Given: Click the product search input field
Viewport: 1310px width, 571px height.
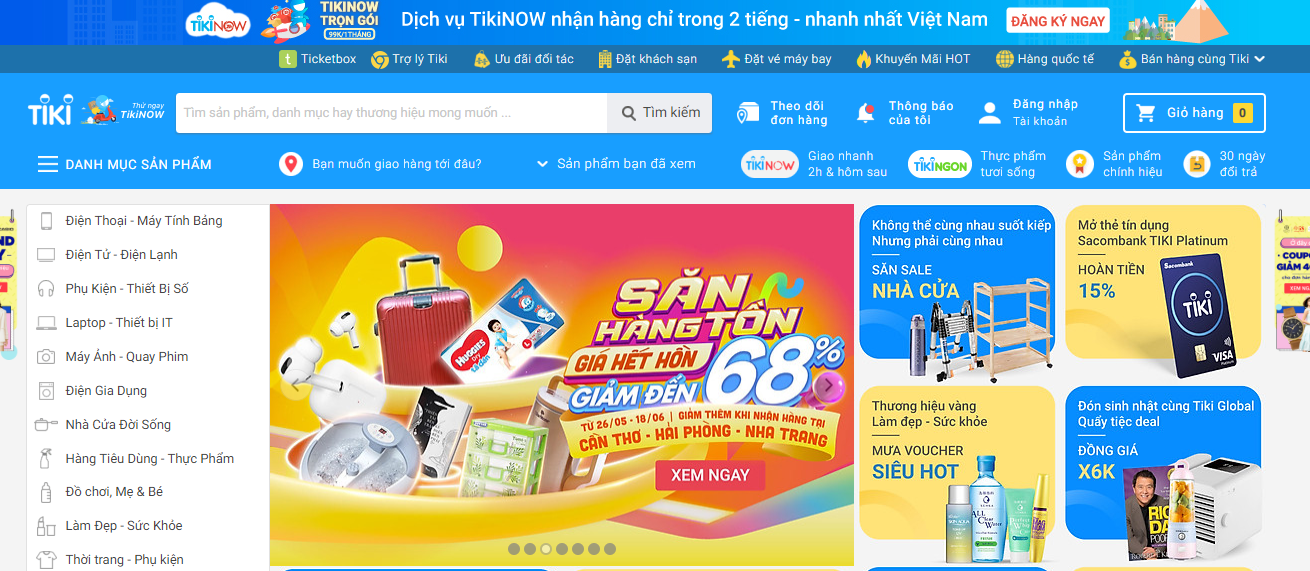Looking at the screenshot, I should click(x=392, y=113).
